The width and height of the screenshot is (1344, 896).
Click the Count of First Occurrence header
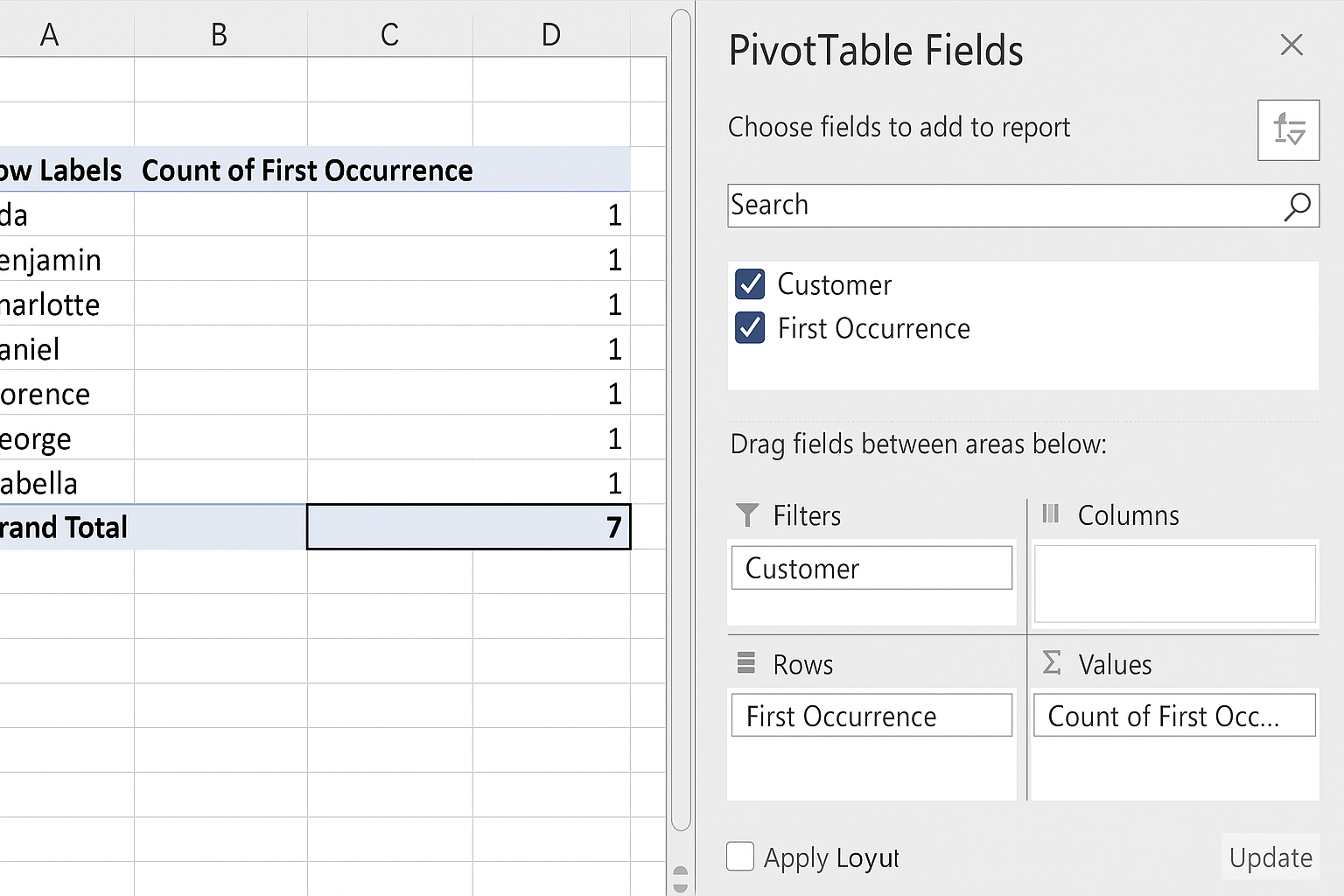pyautogui.click(x=307, y=170)
